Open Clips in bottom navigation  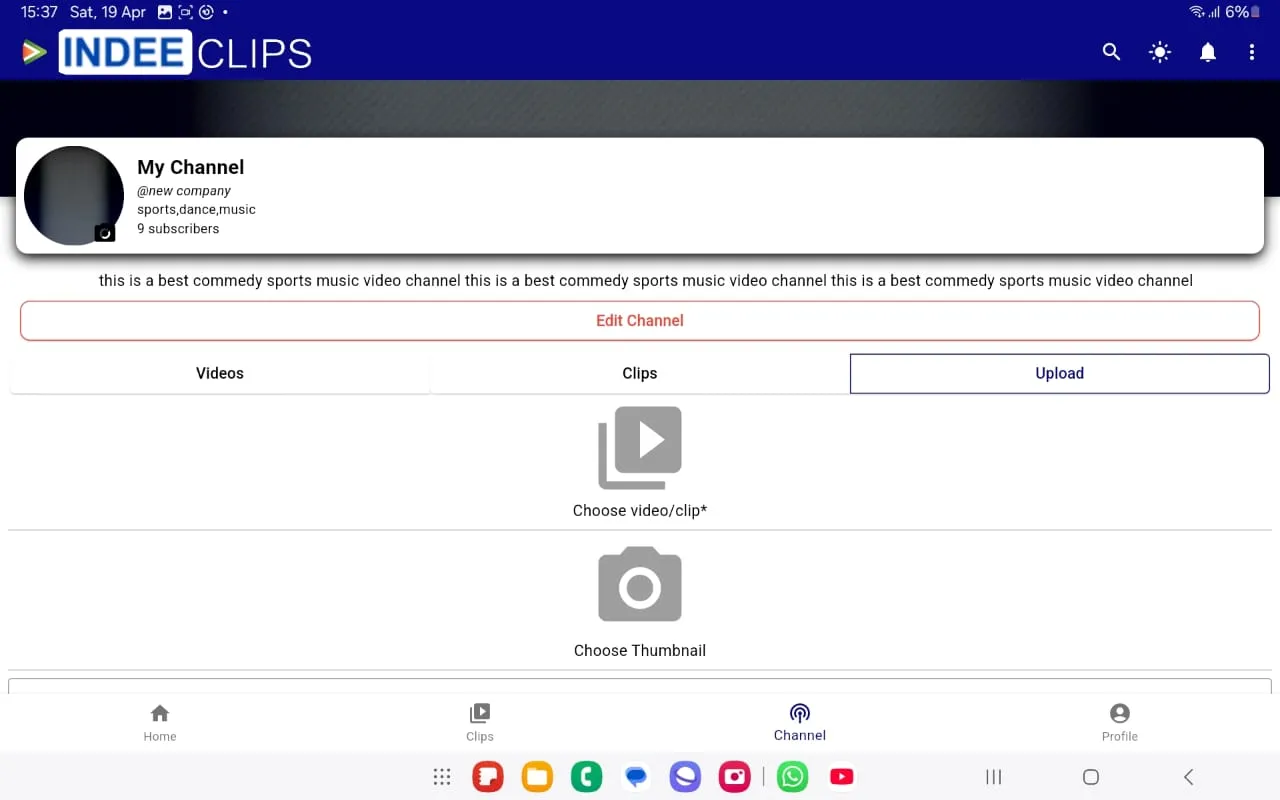click(x=480, y=723)
